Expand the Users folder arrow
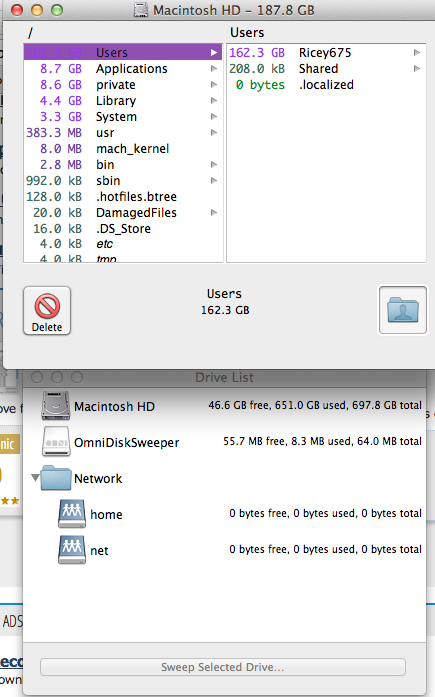 [x=214, y=52]
